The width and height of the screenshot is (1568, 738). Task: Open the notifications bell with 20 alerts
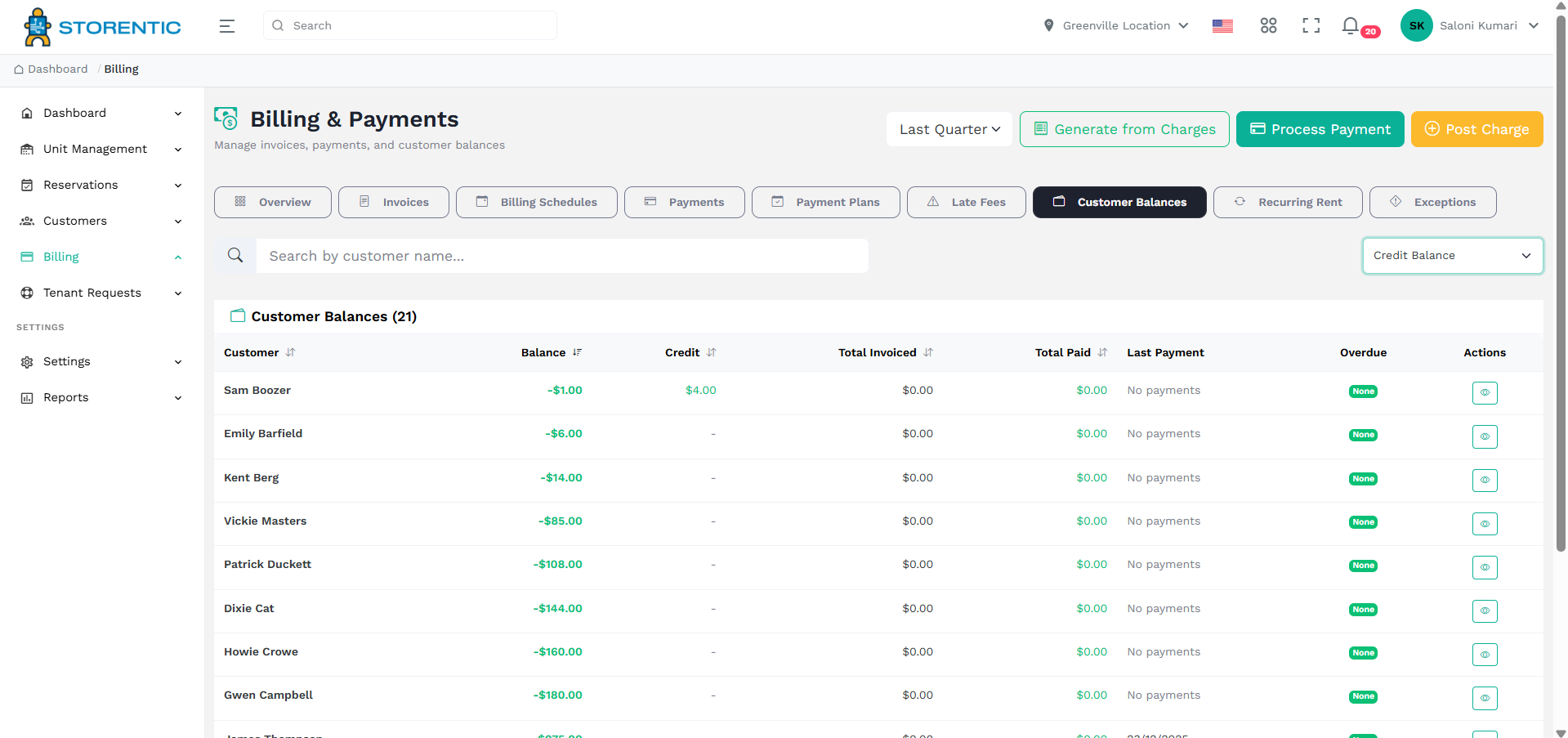coord(1350,25)
